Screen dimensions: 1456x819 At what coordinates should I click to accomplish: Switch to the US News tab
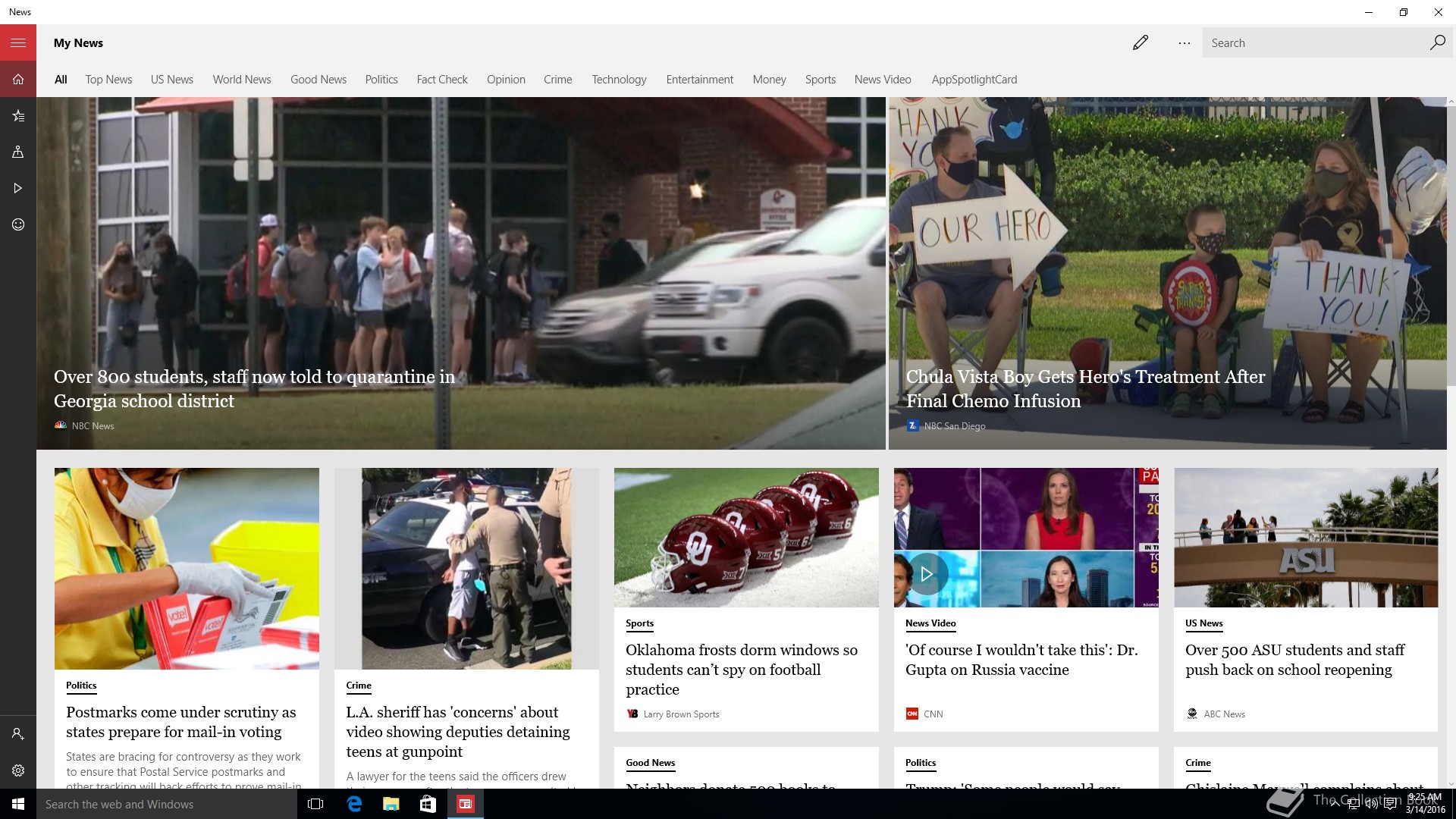[x=172, y=79]
